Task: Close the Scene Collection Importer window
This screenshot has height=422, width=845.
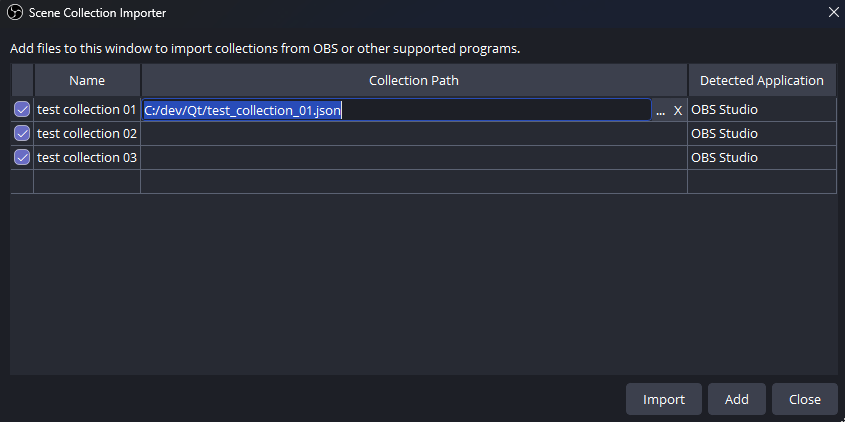Action: click(833, 13)
